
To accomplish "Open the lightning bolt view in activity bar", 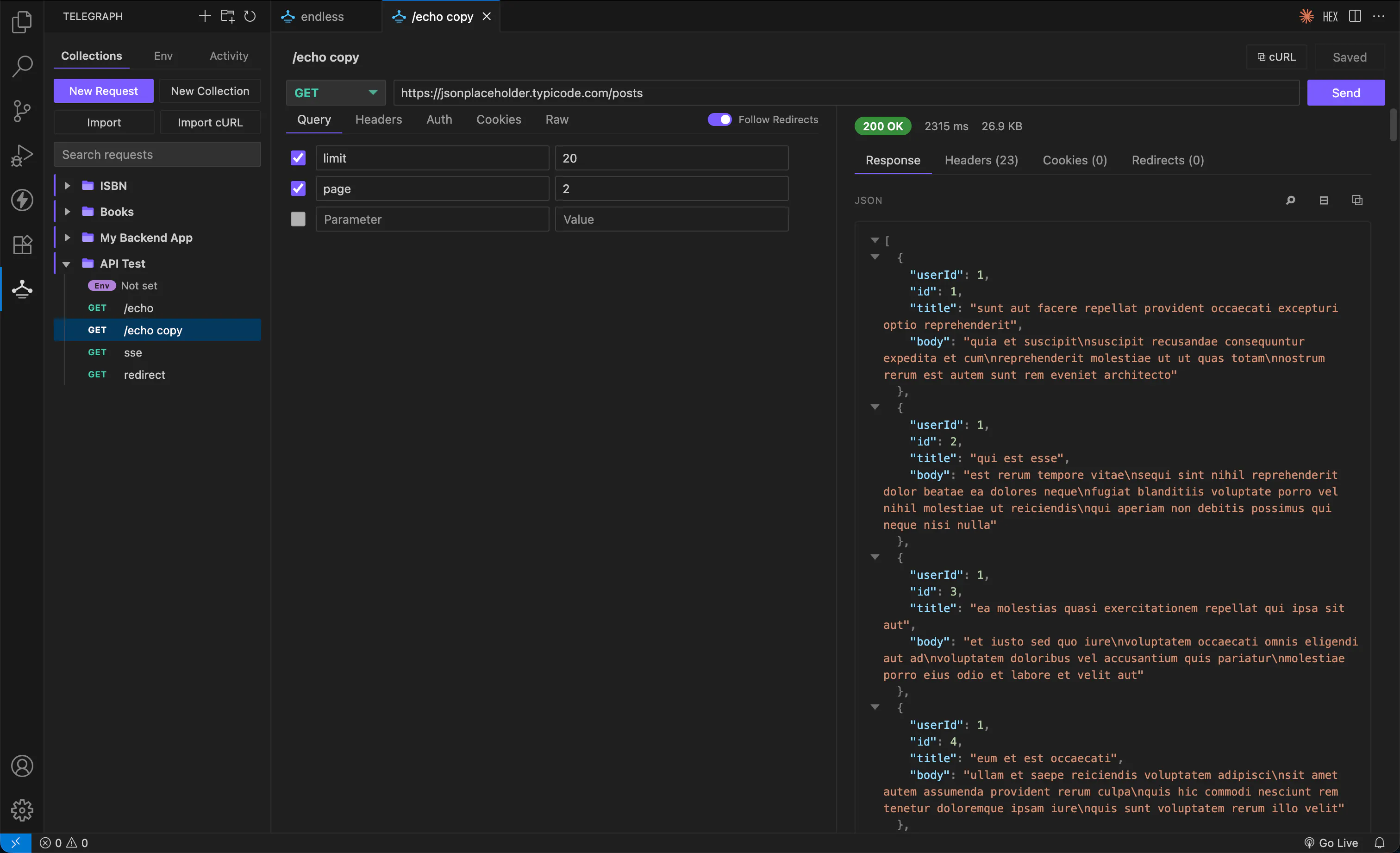I will click(x=22, y=200).
